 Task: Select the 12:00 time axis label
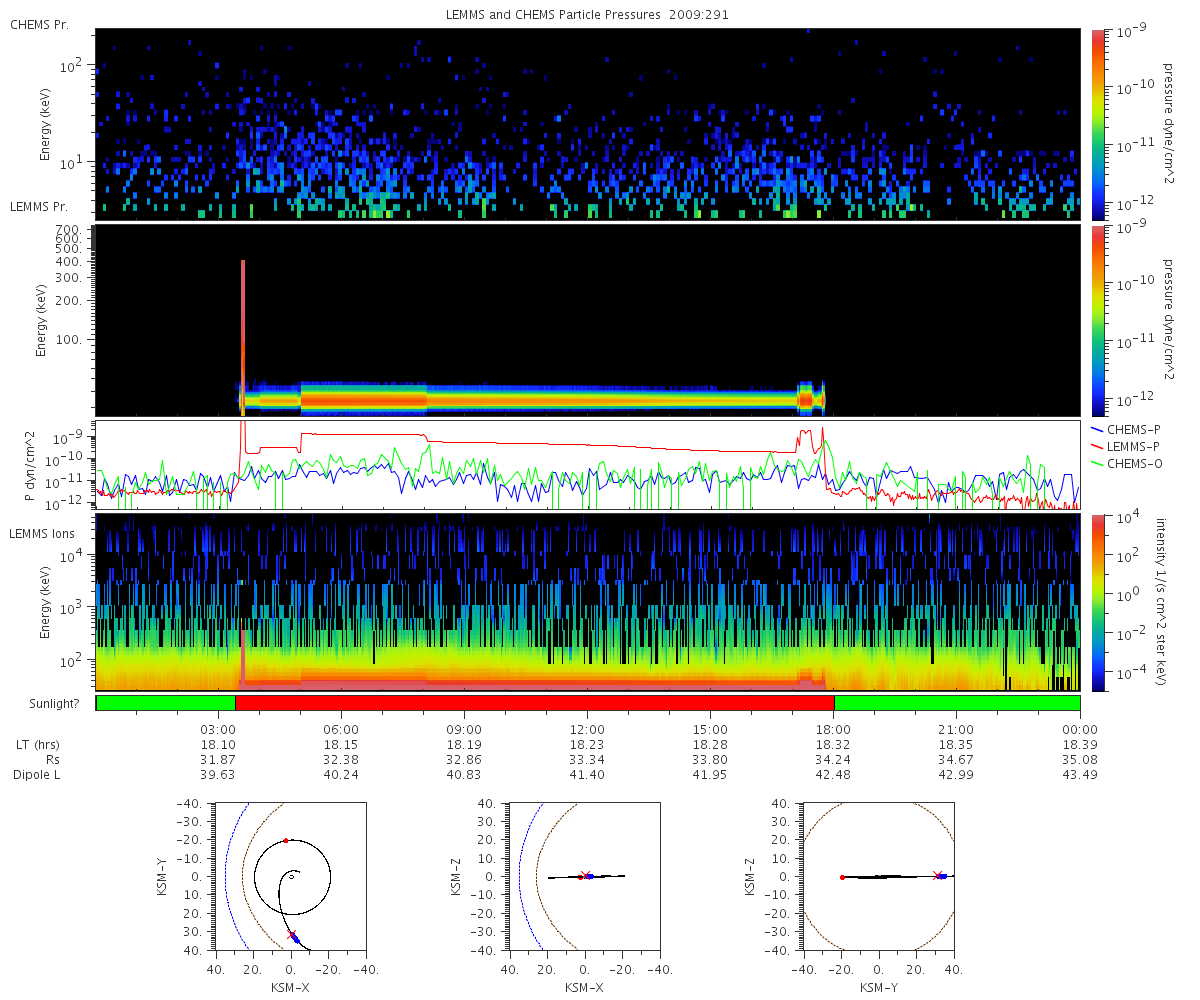[587, 729]
